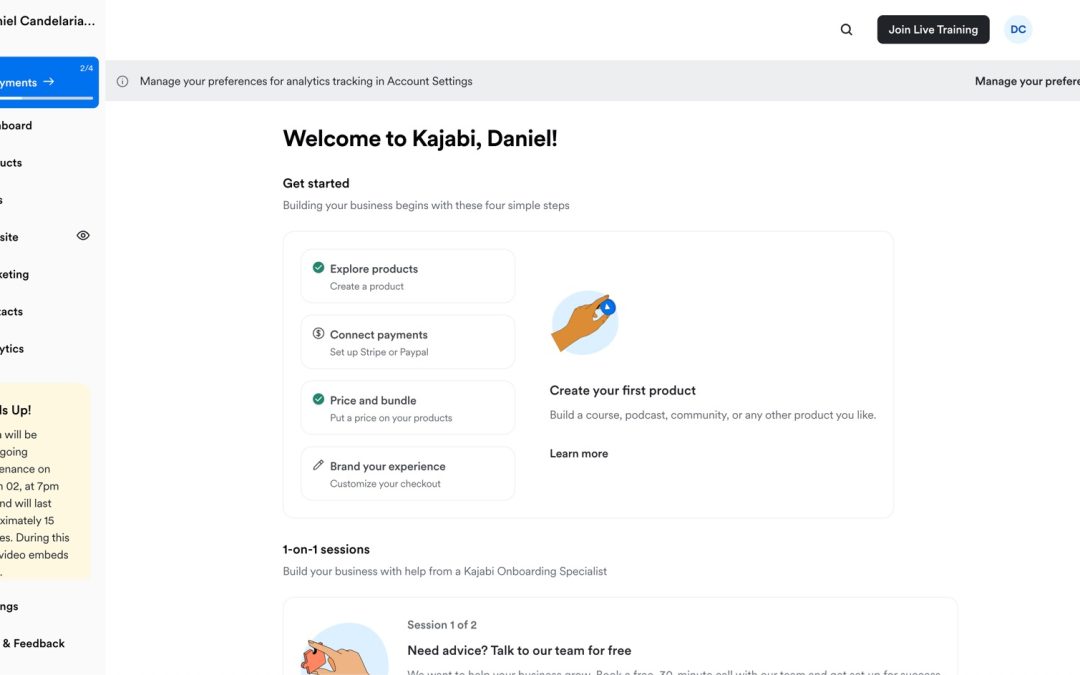Viewport: 1080px width, 675px height.
Task: Click the green check beside Explore products
Action: click(x=318, y=267)
